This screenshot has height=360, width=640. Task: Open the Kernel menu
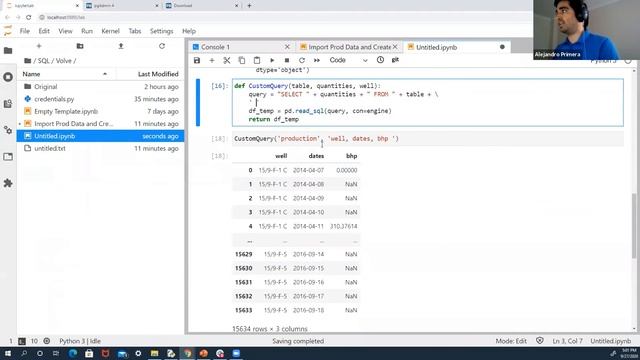click(110, 31)
